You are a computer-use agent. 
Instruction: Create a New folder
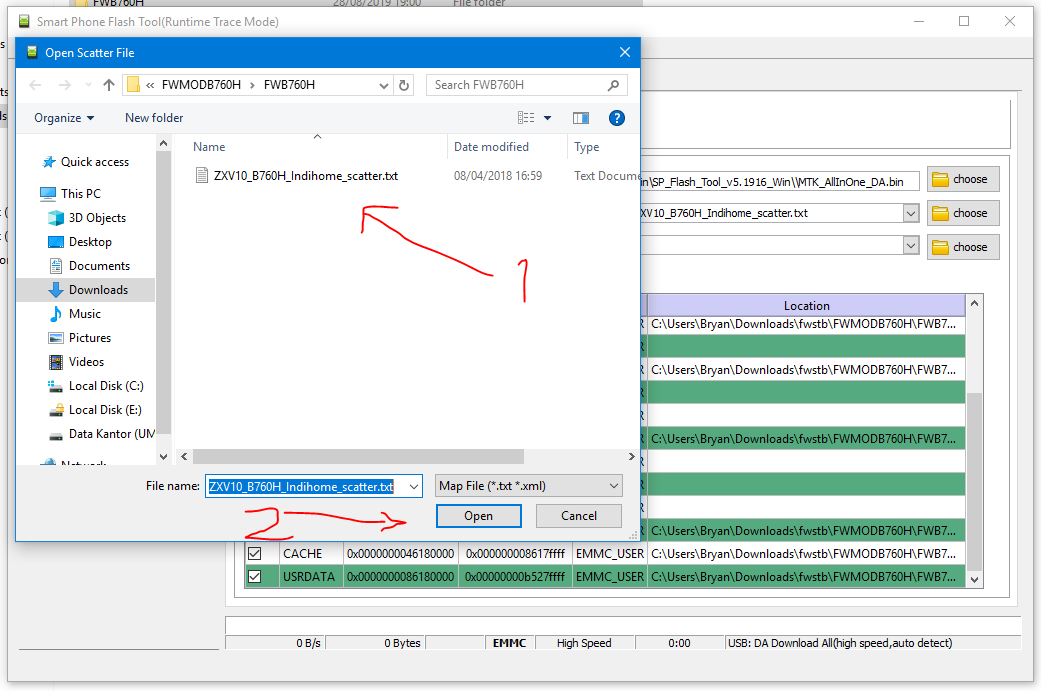(x=154, y=118)
